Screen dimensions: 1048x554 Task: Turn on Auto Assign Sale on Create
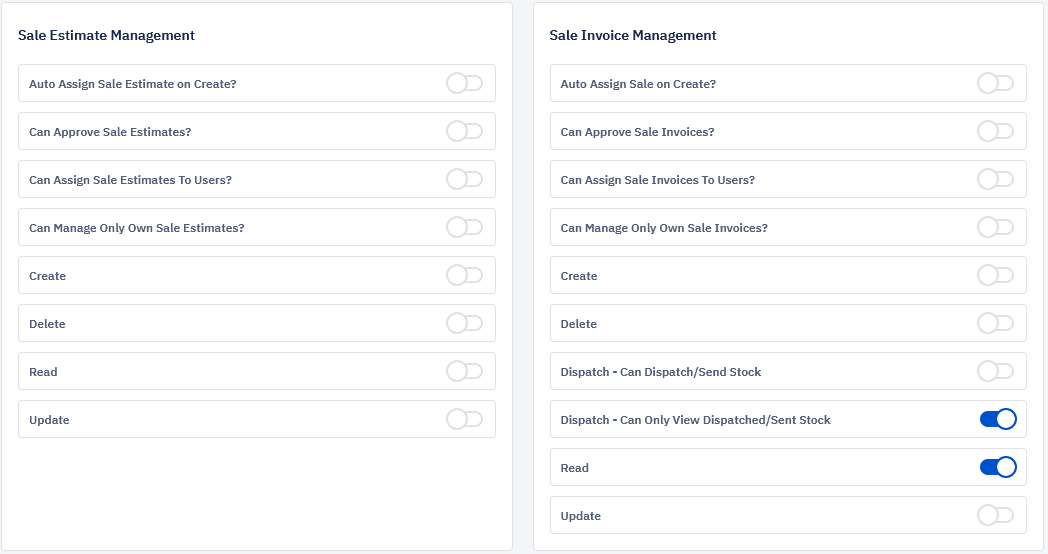(996, 84)
